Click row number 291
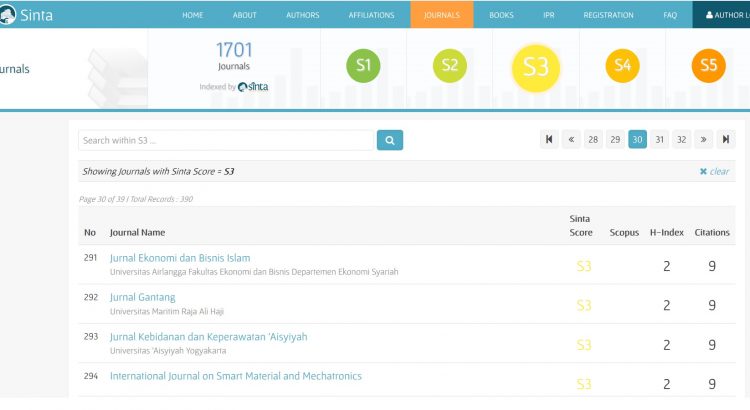 coord(90,258)
